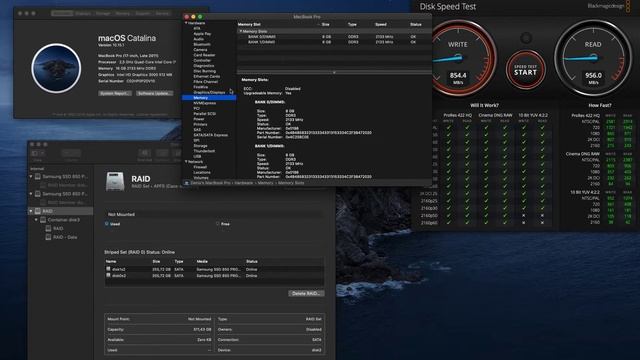This screenshot has width=640, height=360.
Task: Click macOS Catalina title text
Action: tap(127, 38)
